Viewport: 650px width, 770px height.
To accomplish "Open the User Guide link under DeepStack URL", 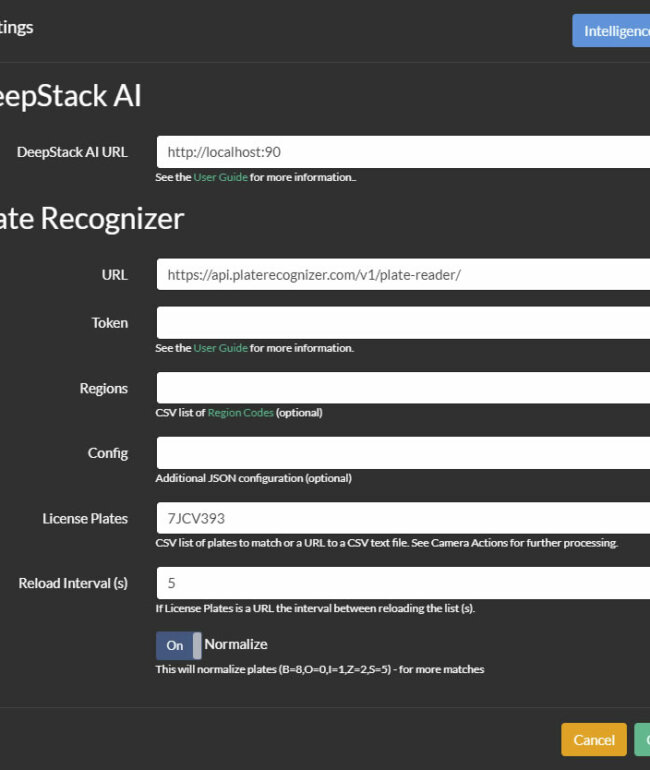I will [220, 177].
